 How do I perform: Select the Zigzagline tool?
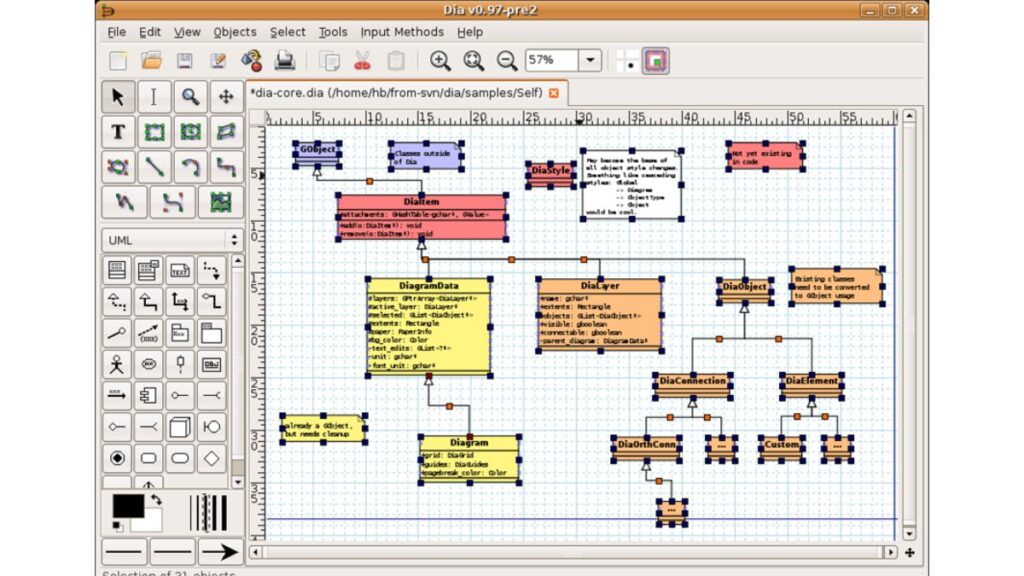click(226, 167)
